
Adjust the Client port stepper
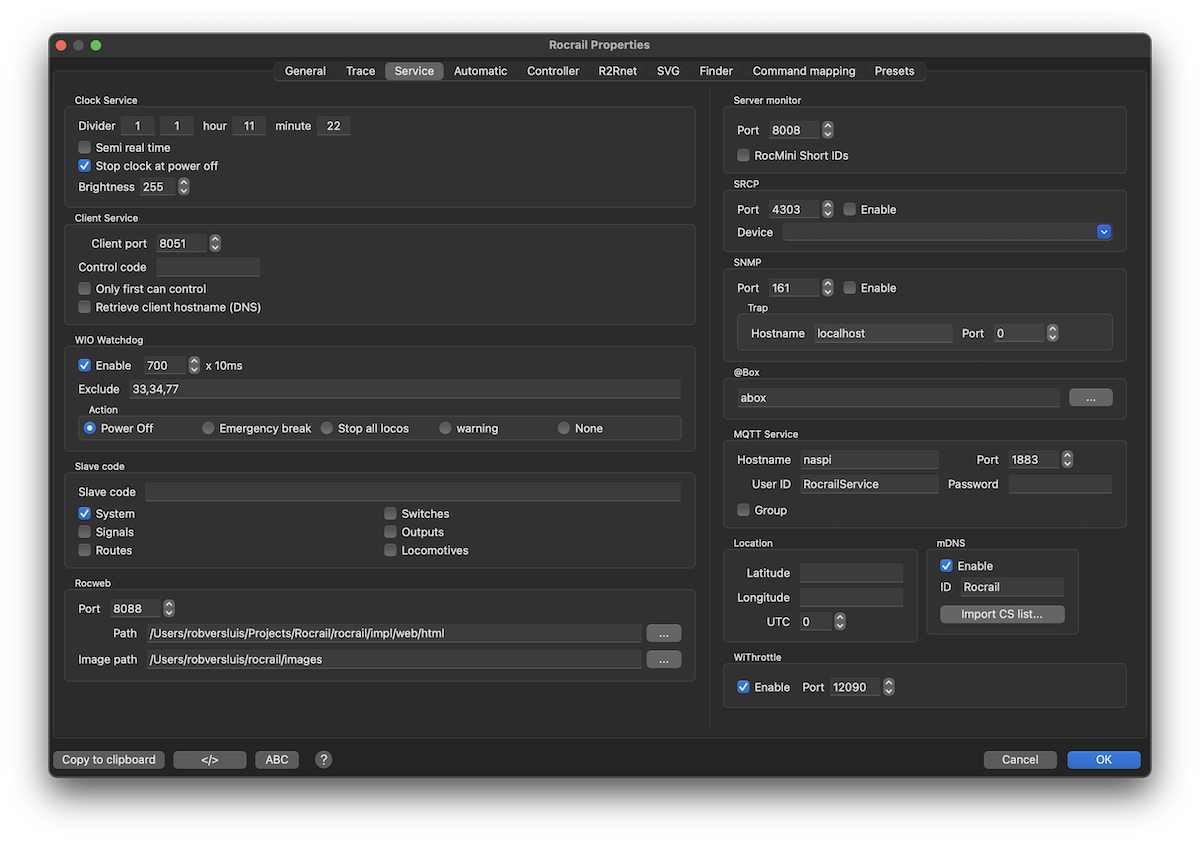click(x=215, y=243)
